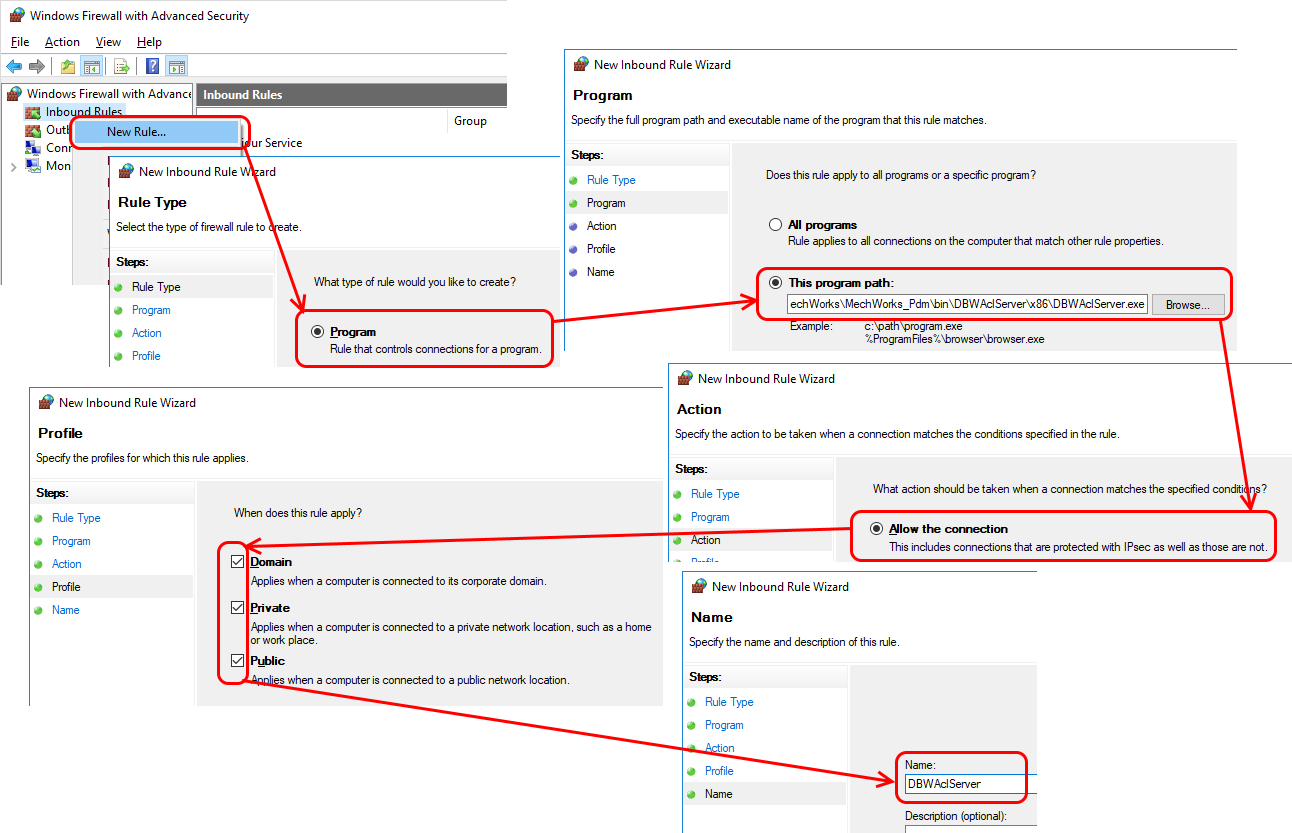
Task: Select the This program path radio button
Action: pyautogui.click(x=775, y=282)
